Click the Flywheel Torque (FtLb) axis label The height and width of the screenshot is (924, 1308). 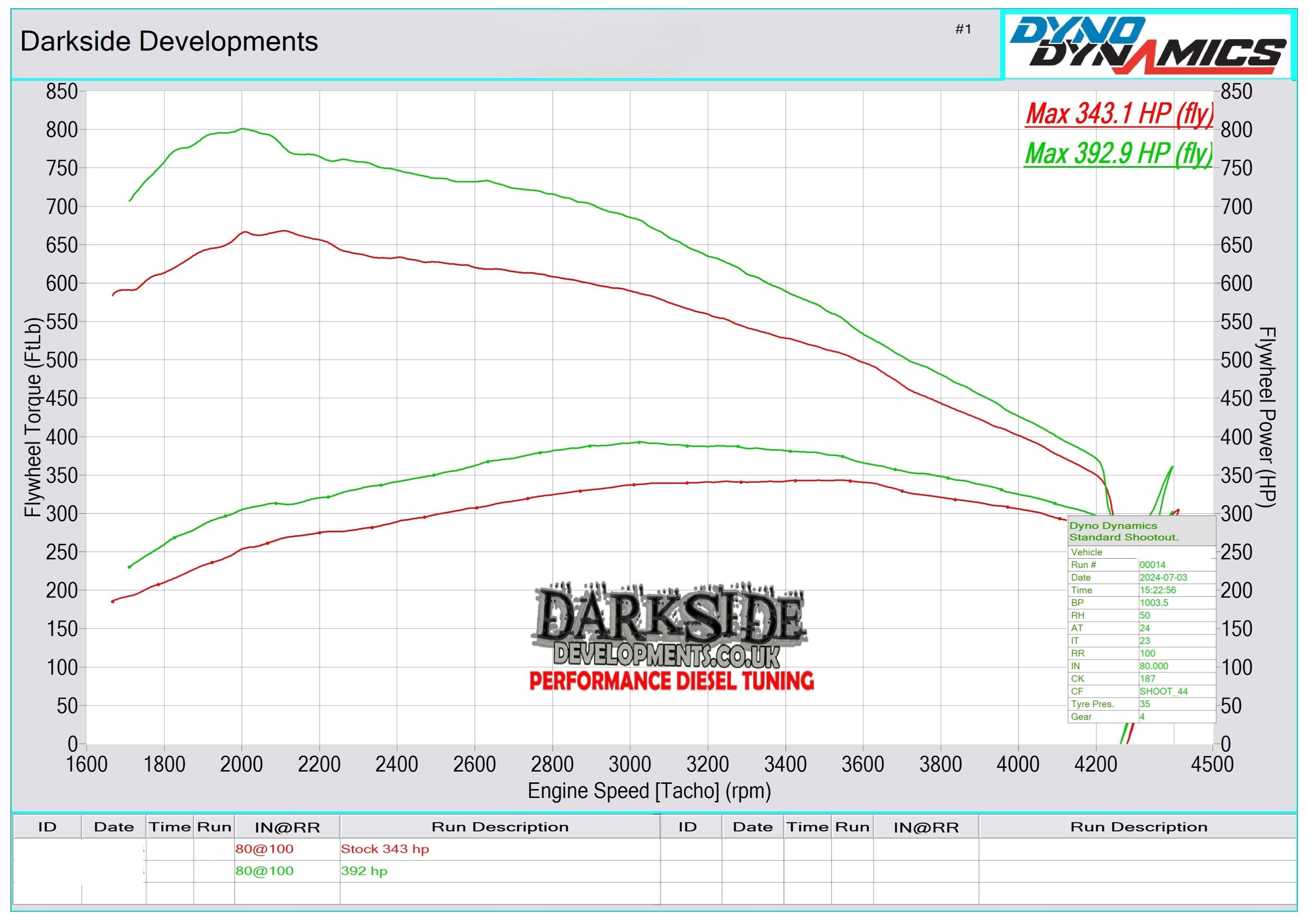(34, 417)
